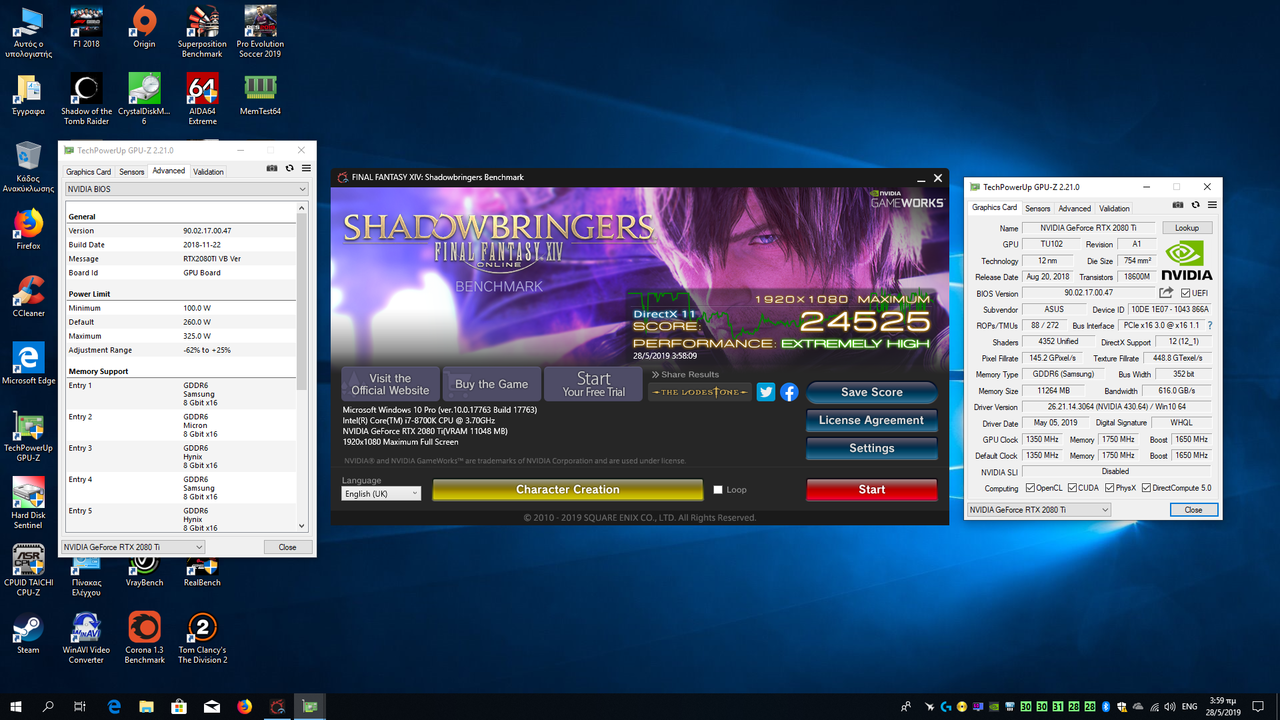Open the Sensors tab in left GPU-Z window
The height and width of the screenshot is (720, 1280).
pyautogui.click(x=132, y=171)
